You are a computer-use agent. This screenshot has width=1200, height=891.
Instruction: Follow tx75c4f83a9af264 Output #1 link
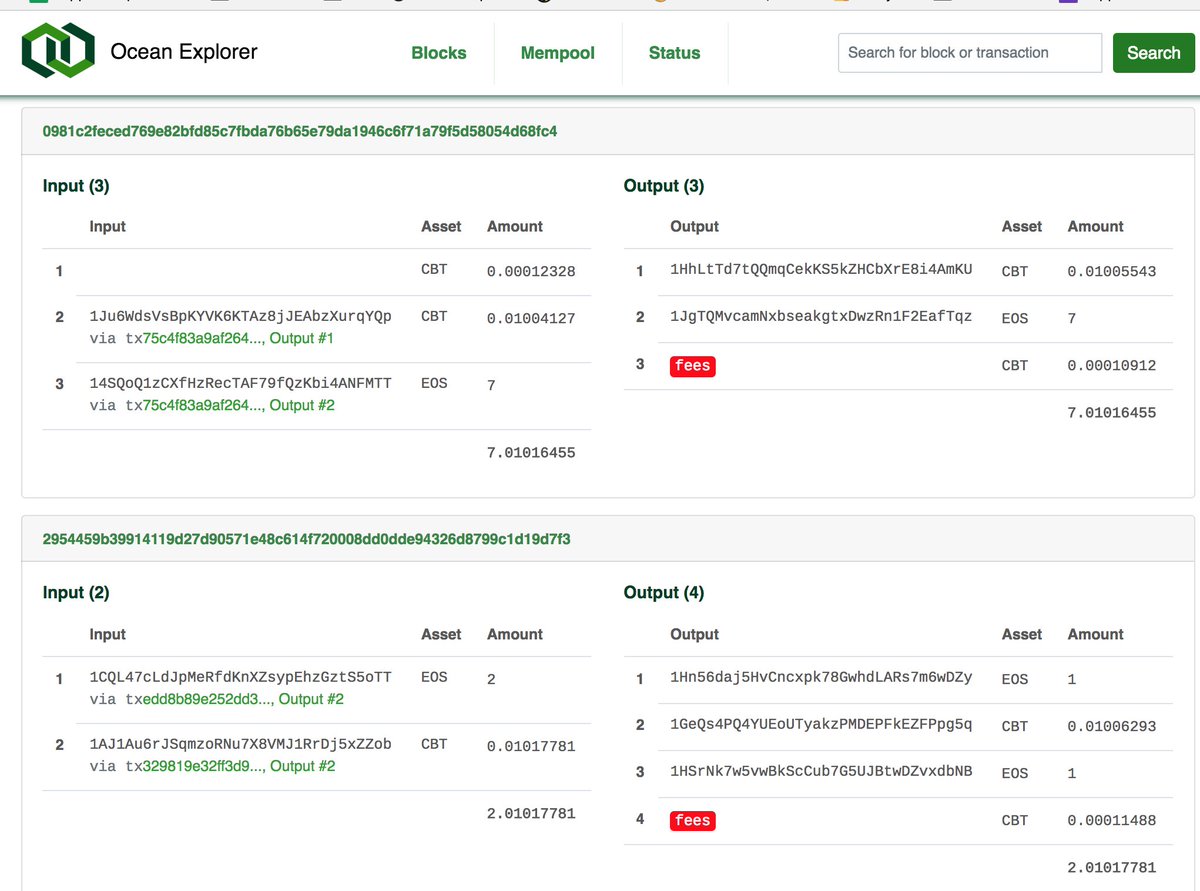click(240, 338)
